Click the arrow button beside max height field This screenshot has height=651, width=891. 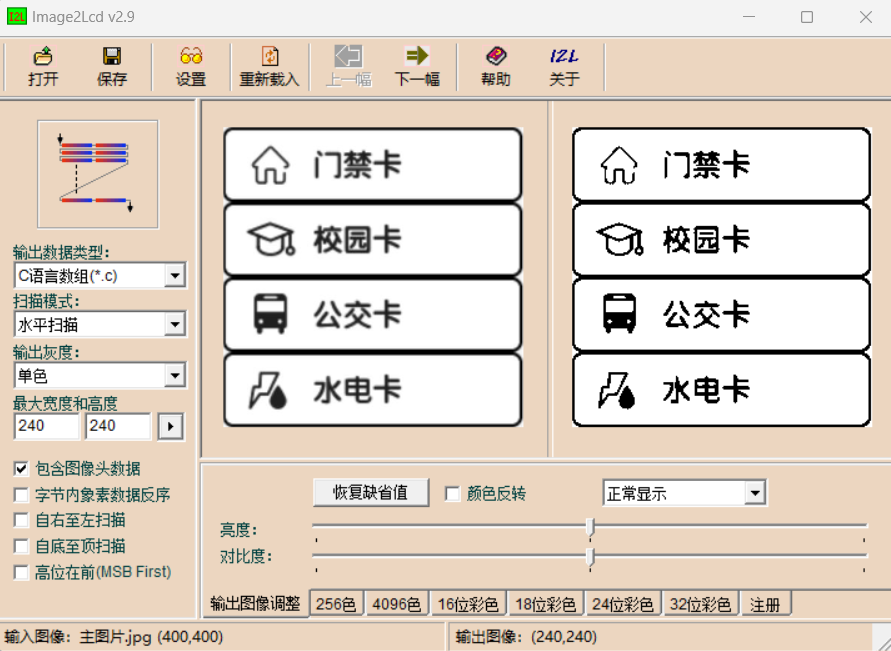[x=171, y=427]
